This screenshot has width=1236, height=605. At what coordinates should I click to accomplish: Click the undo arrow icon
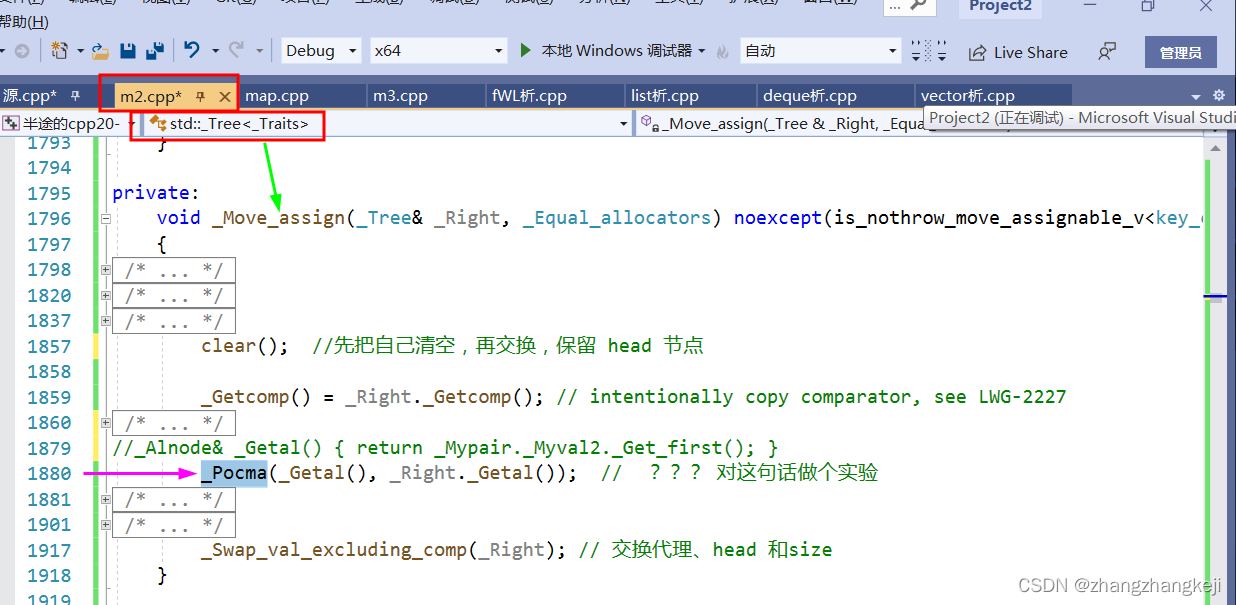(x=192, y=50)
